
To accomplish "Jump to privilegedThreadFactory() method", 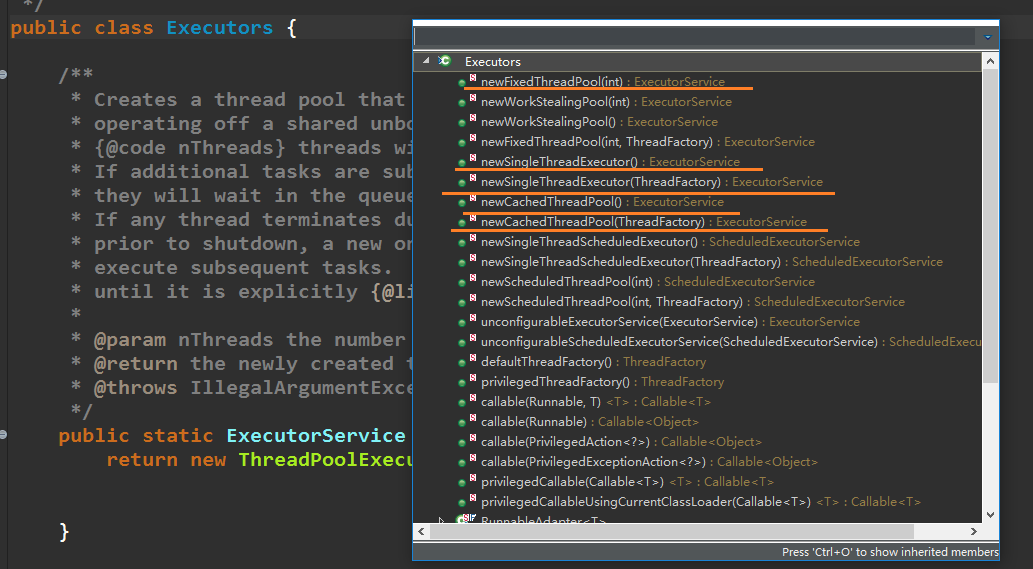I will 602,382.
